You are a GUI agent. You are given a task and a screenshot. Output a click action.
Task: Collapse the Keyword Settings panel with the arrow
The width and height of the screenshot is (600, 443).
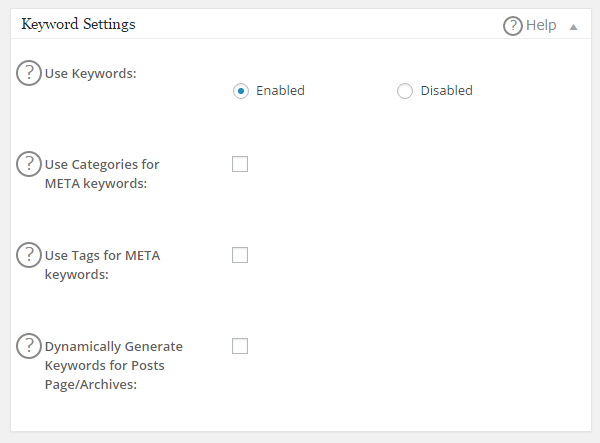tap(574, 27)
